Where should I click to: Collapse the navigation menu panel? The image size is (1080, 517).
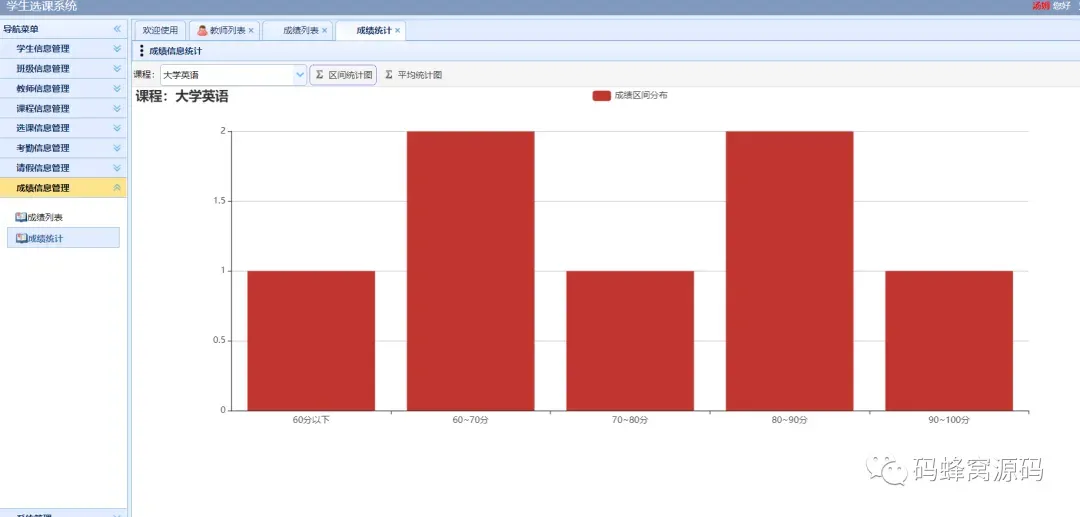[117, 29]
